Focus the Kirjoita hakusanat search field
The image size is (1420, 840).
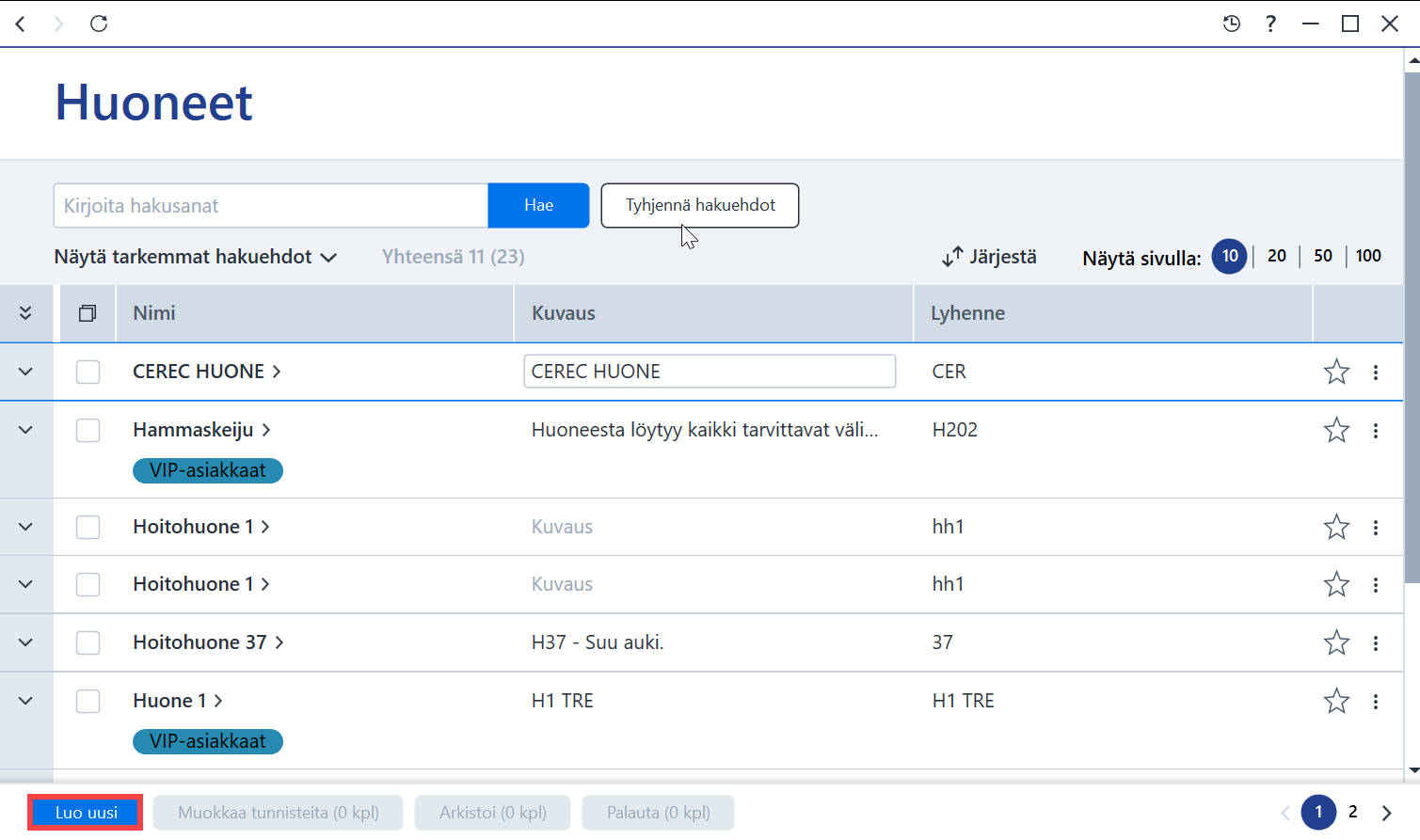pyautogui.click(x=271, y=206)
